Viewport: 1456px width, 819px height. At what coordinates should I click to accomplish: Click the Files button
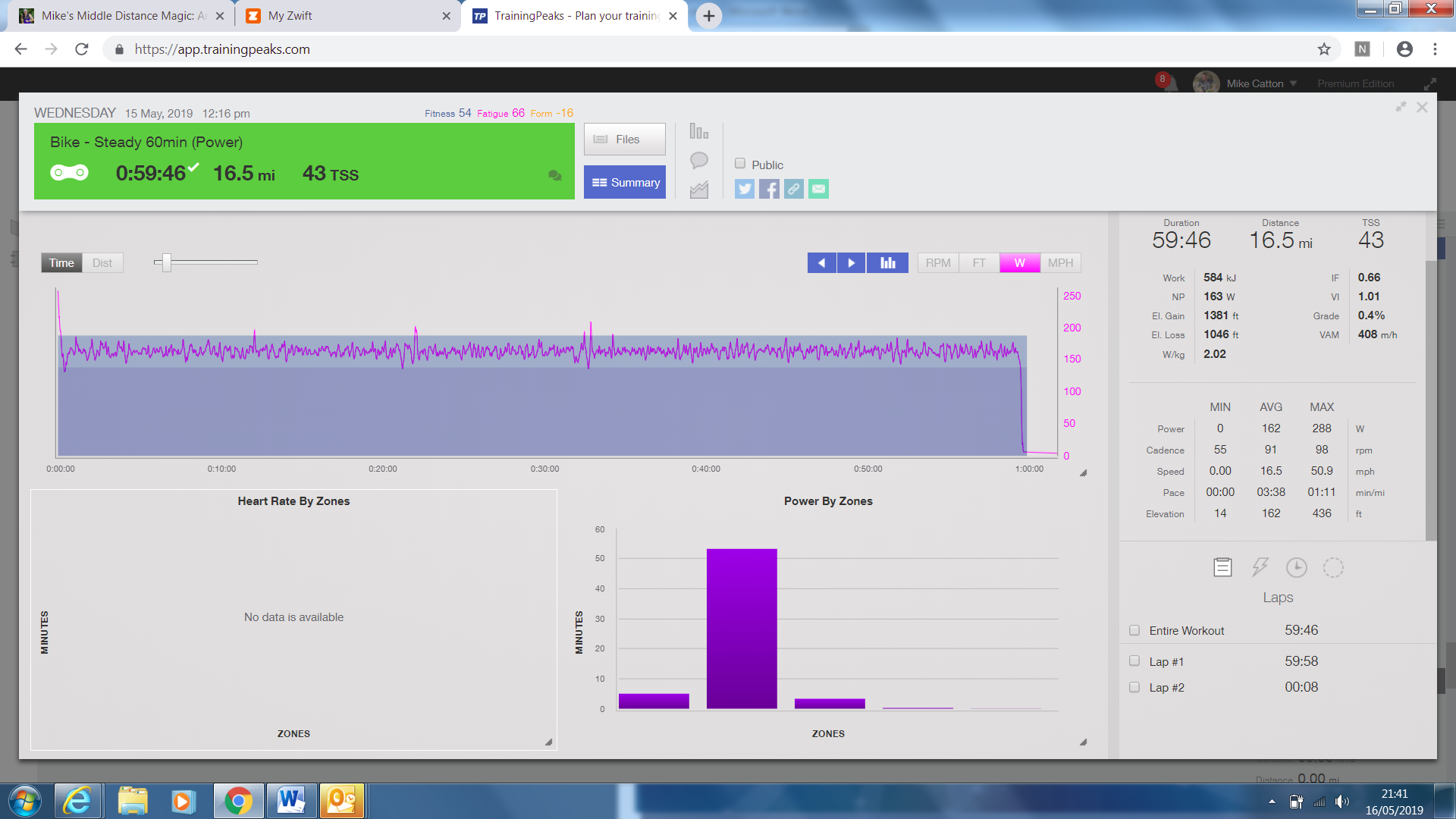(x=624, y=140)
